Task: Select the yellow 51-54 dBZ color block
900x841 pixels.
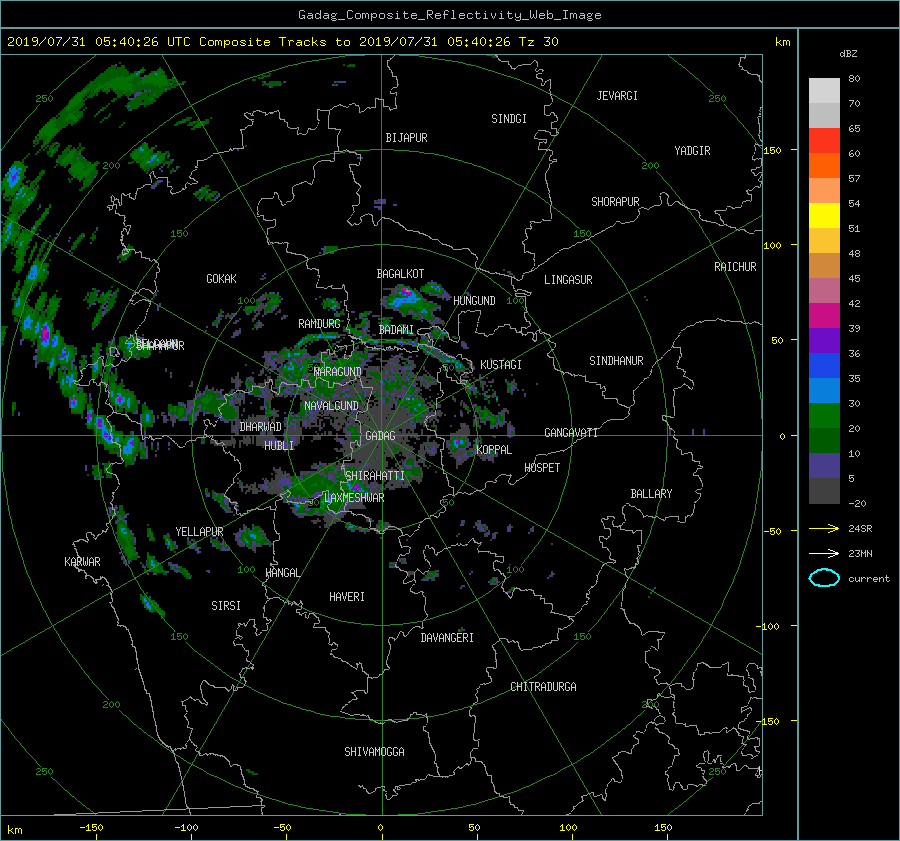Action: pyautogui.click(x=824, y=216)
